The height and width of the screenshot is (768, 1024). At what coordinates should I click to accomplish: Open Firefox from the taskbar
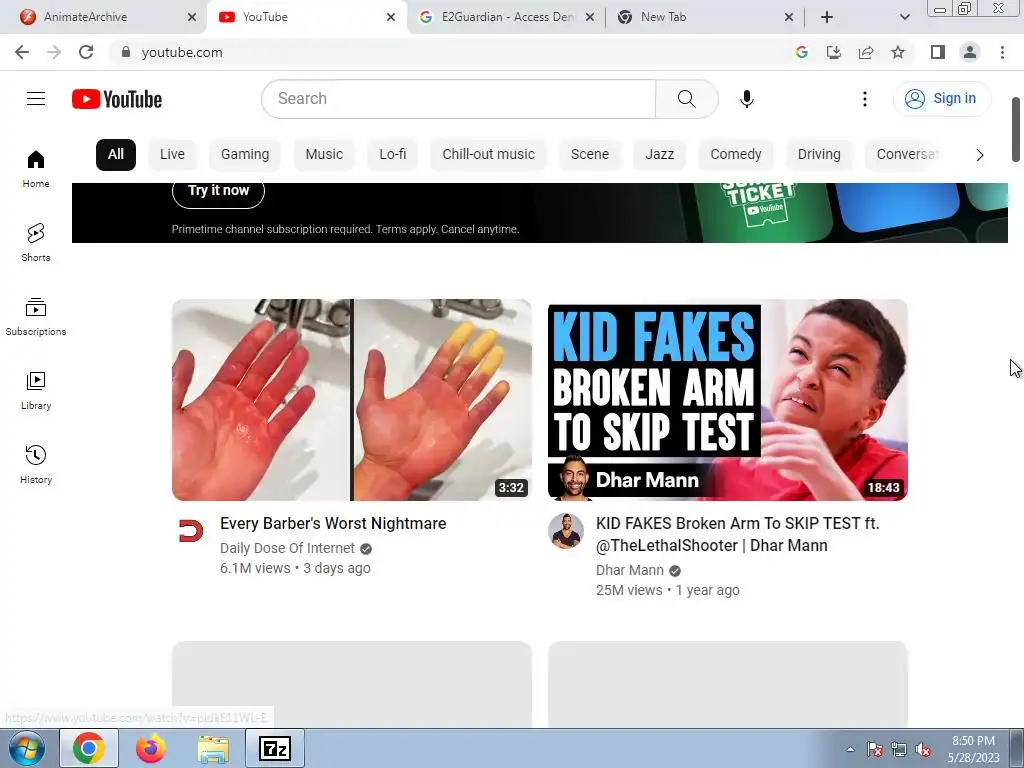(x=151, y=748)
